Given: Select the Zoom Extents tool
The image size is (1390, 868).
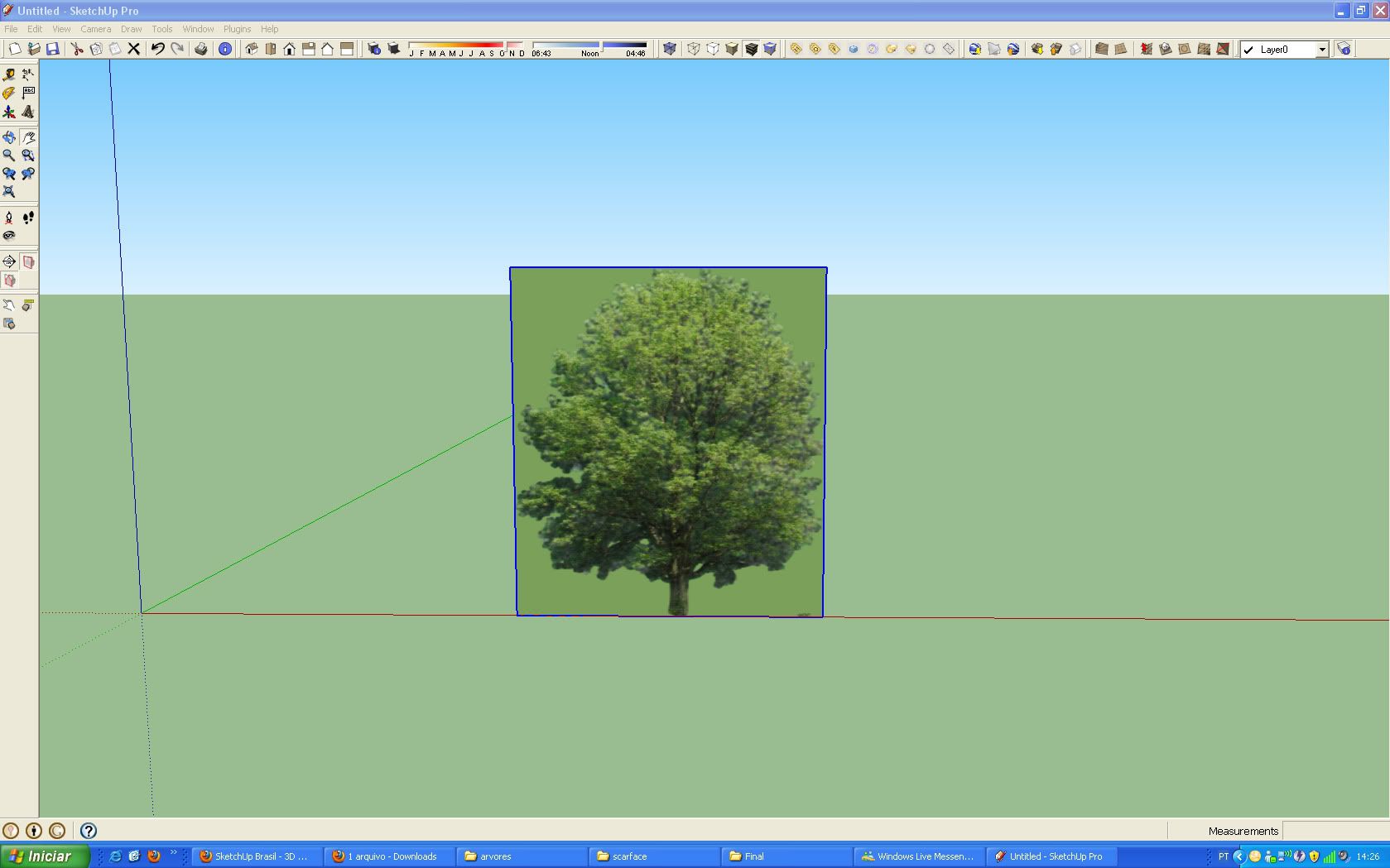Looking at the screenshot, I should (9, 192).
